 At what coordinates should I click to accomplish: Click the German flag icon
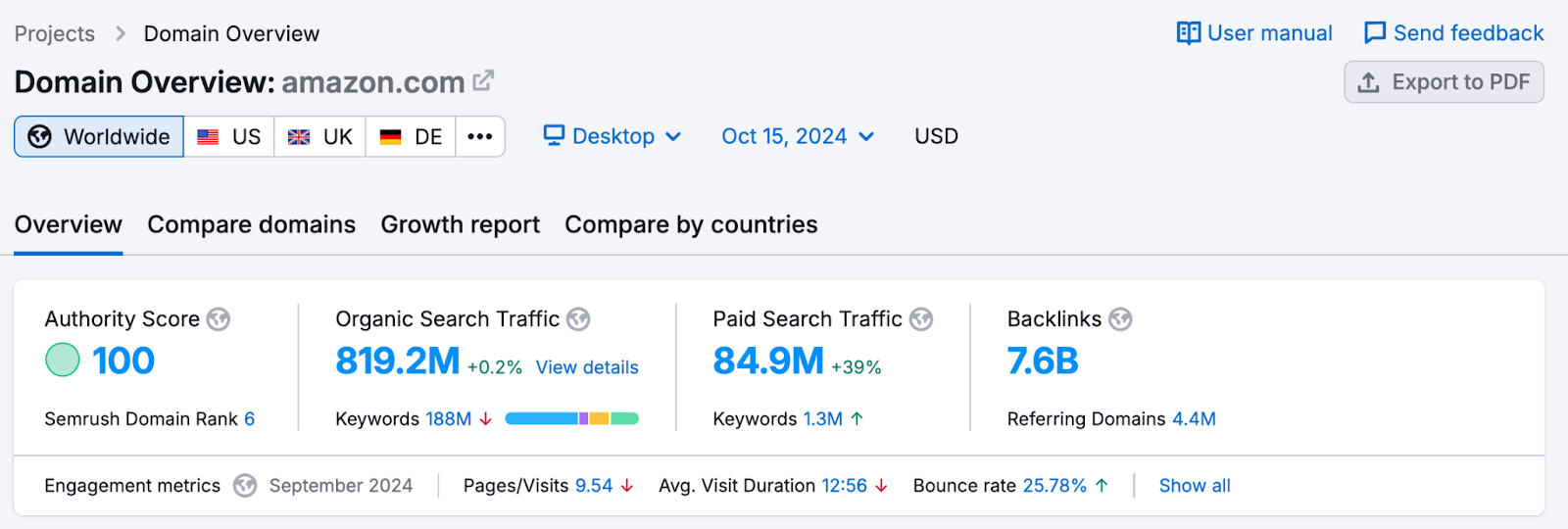[391, 137]
